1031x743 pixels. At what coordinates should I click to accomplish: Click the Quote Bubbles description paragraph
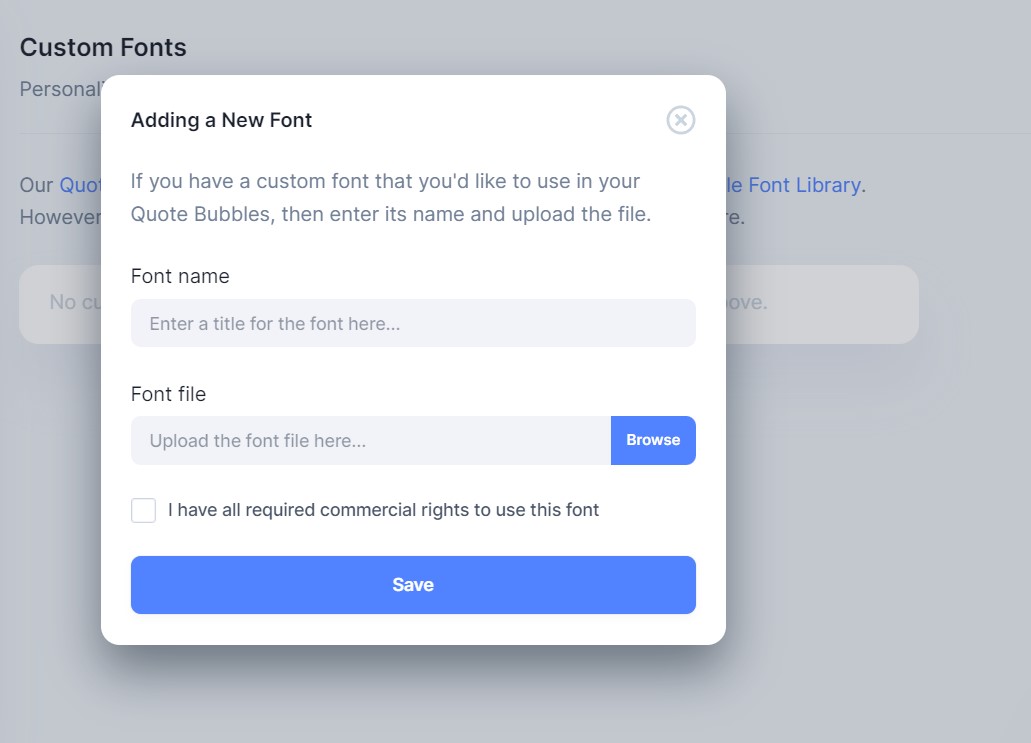pos(391,197)
